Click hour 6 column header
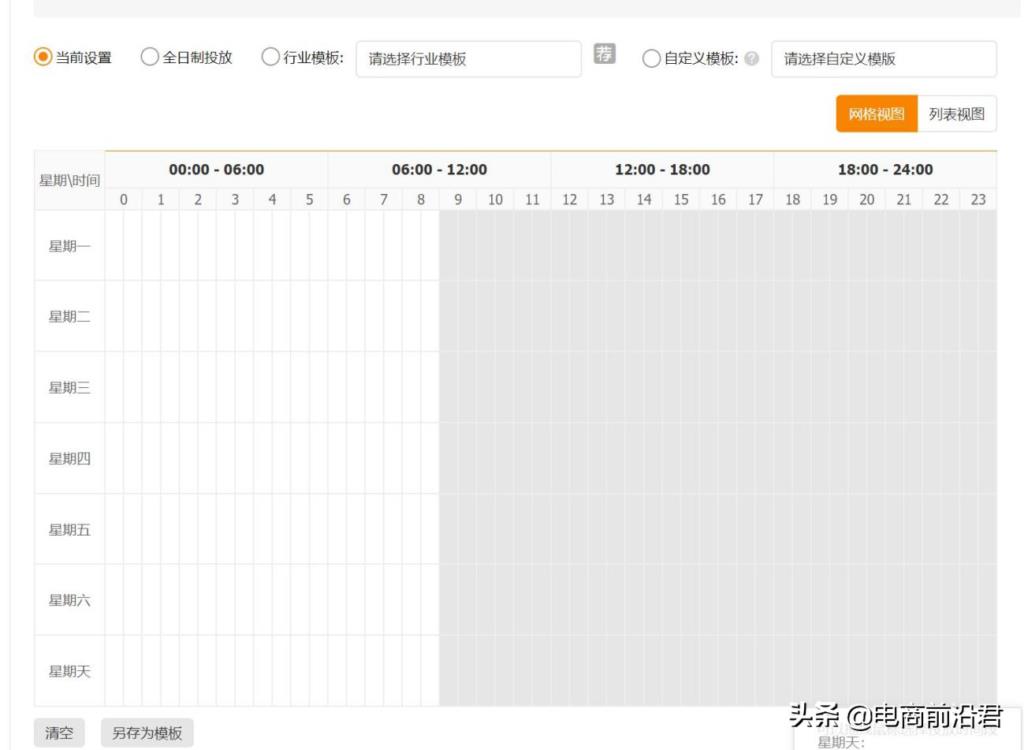The height and width of the screenshot is (750, 1024). pyautogui.click(x=347, y=199)
